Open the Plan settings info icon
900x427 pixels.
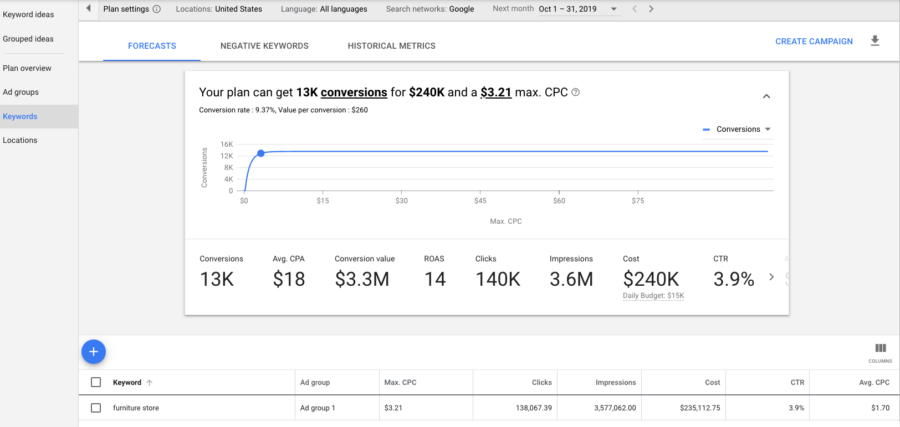coord(157,9)
